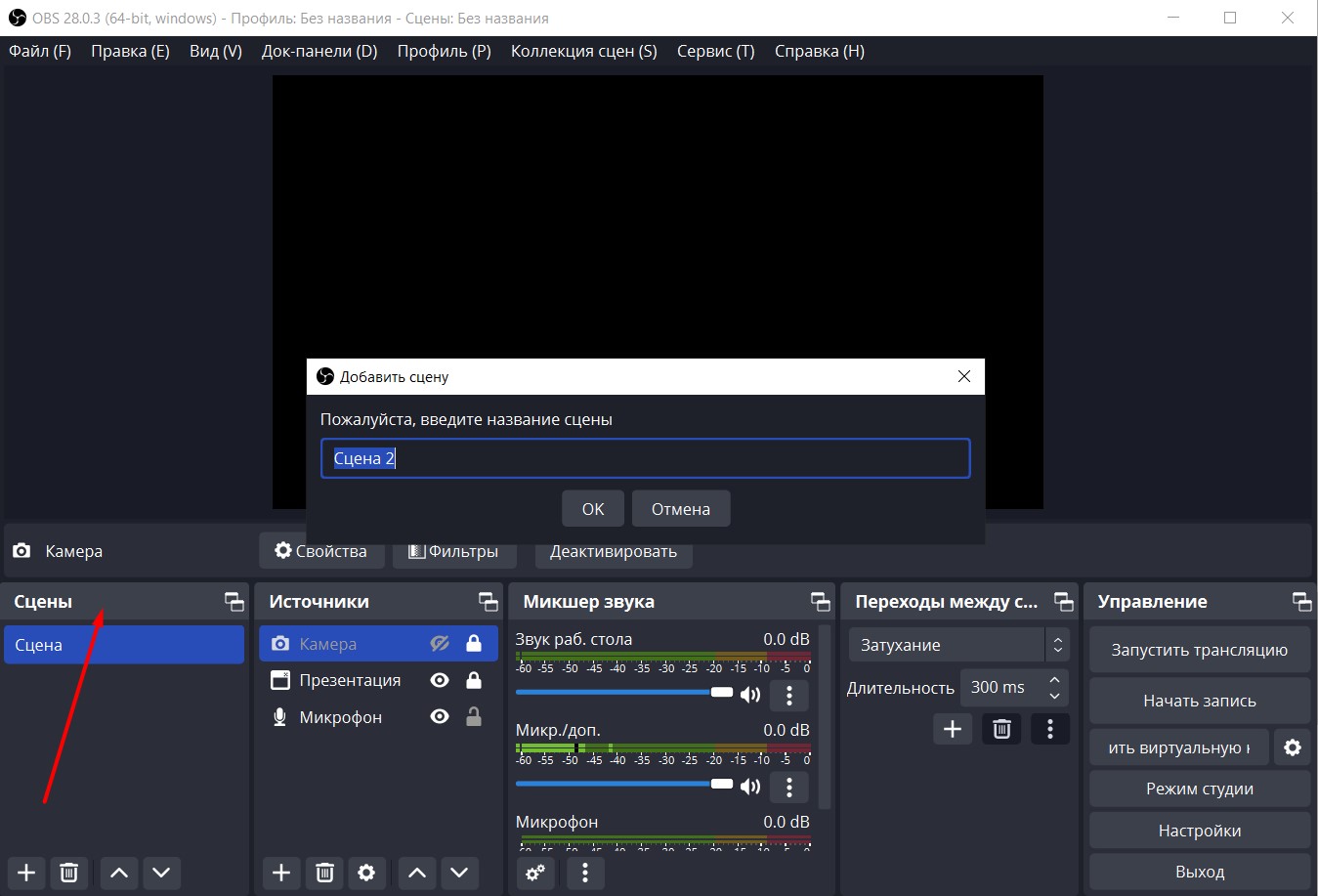Open virtual camera settings gear icon
1318x896 pixels.
(1293, 747)
